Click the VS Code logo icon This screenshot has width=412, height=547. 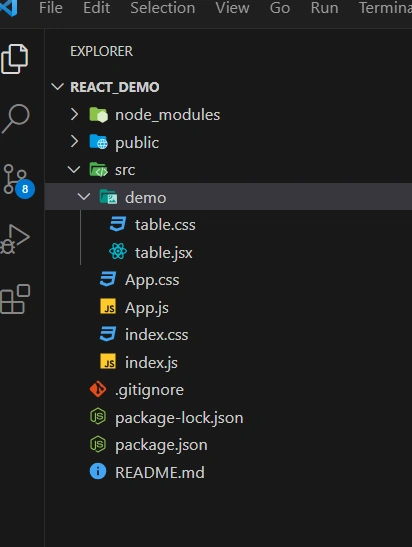[8, 8]
